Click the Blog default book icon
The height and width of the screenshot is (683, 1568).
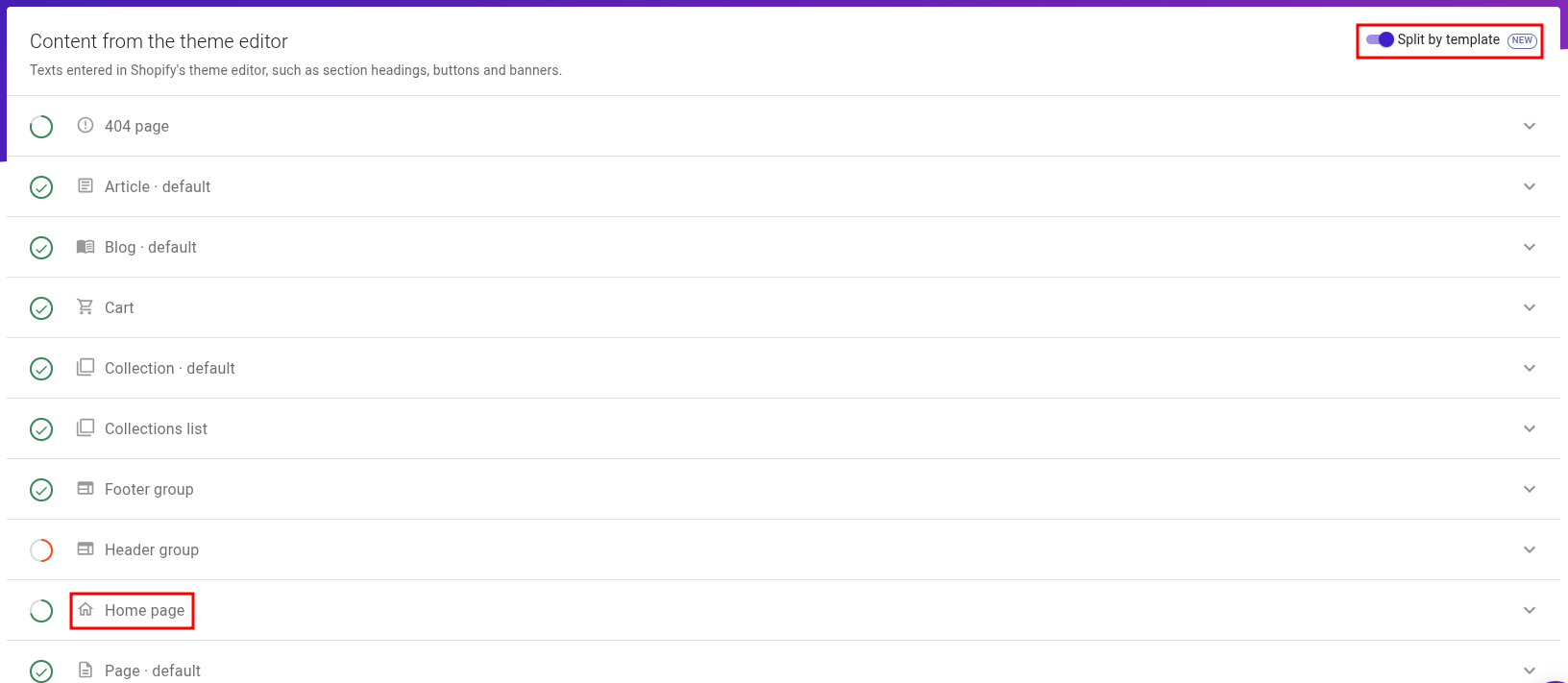click(x=86, y=246)
